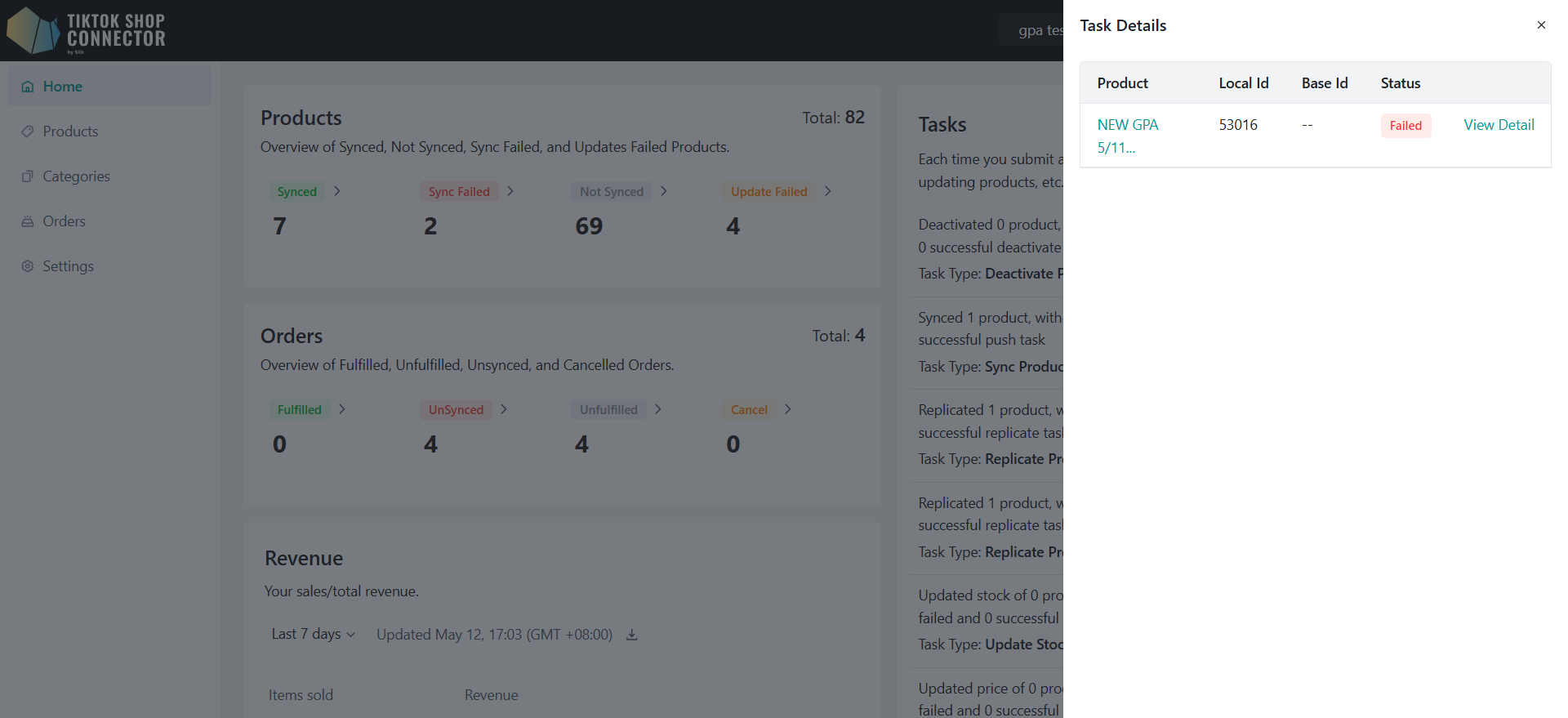Click the Settings gear icon
The image size is (1568, 718).
pos(28,266)
